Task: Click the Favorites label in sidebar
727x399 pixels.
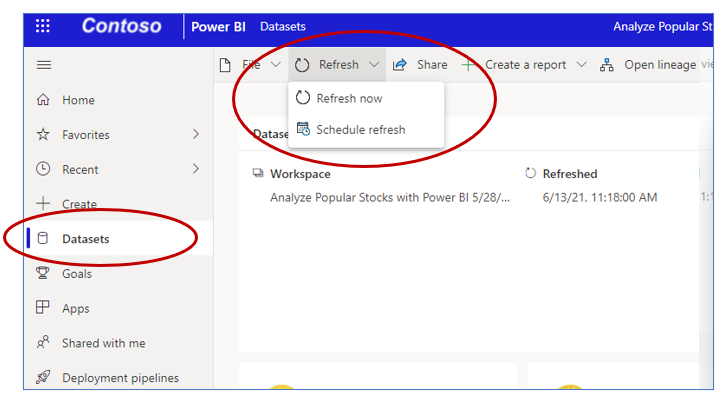Action: (x=86, y=135)
